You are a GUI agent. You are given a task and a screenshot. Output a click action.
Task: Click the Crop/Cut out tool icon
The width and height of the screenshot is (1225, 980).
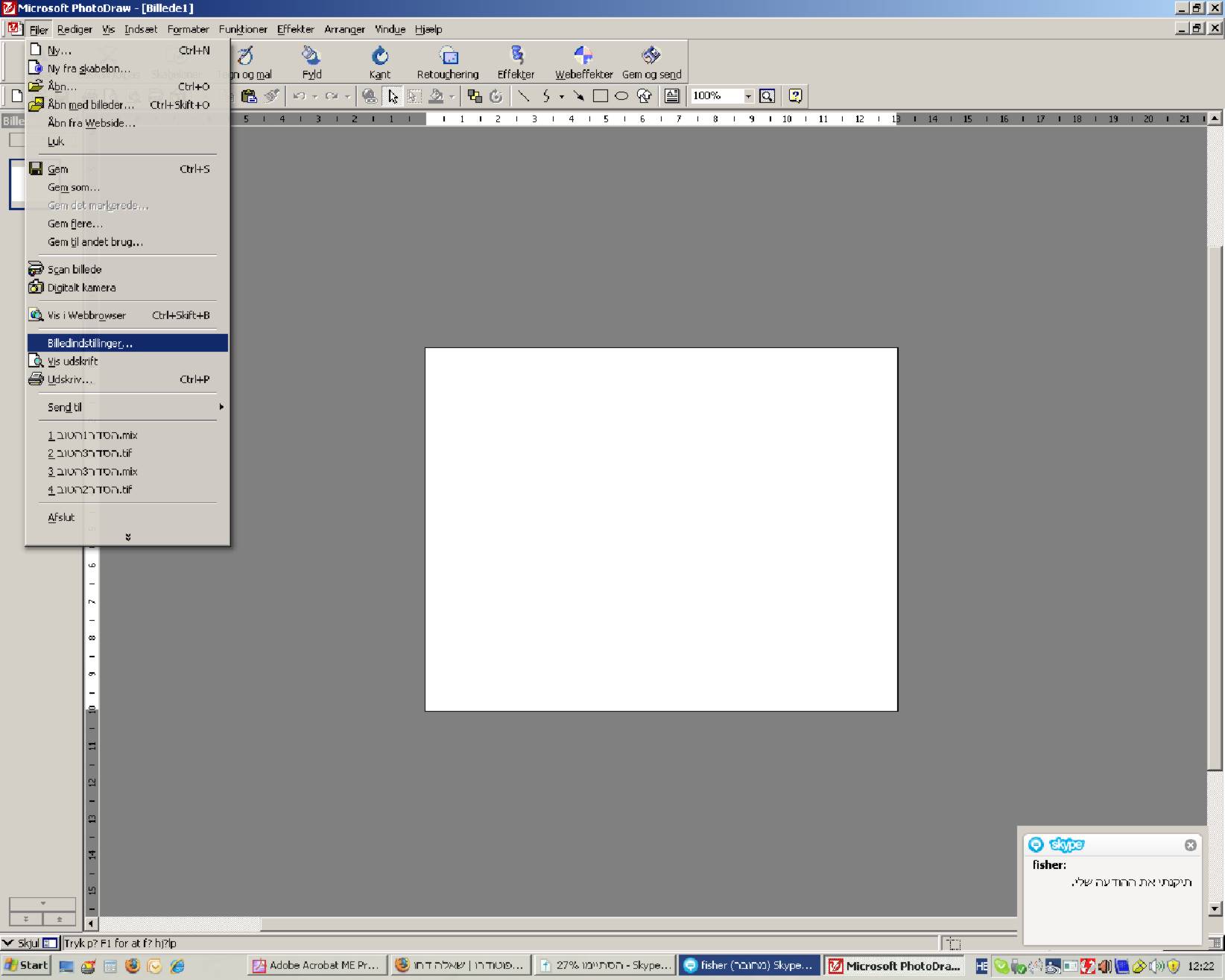(414, 96)
